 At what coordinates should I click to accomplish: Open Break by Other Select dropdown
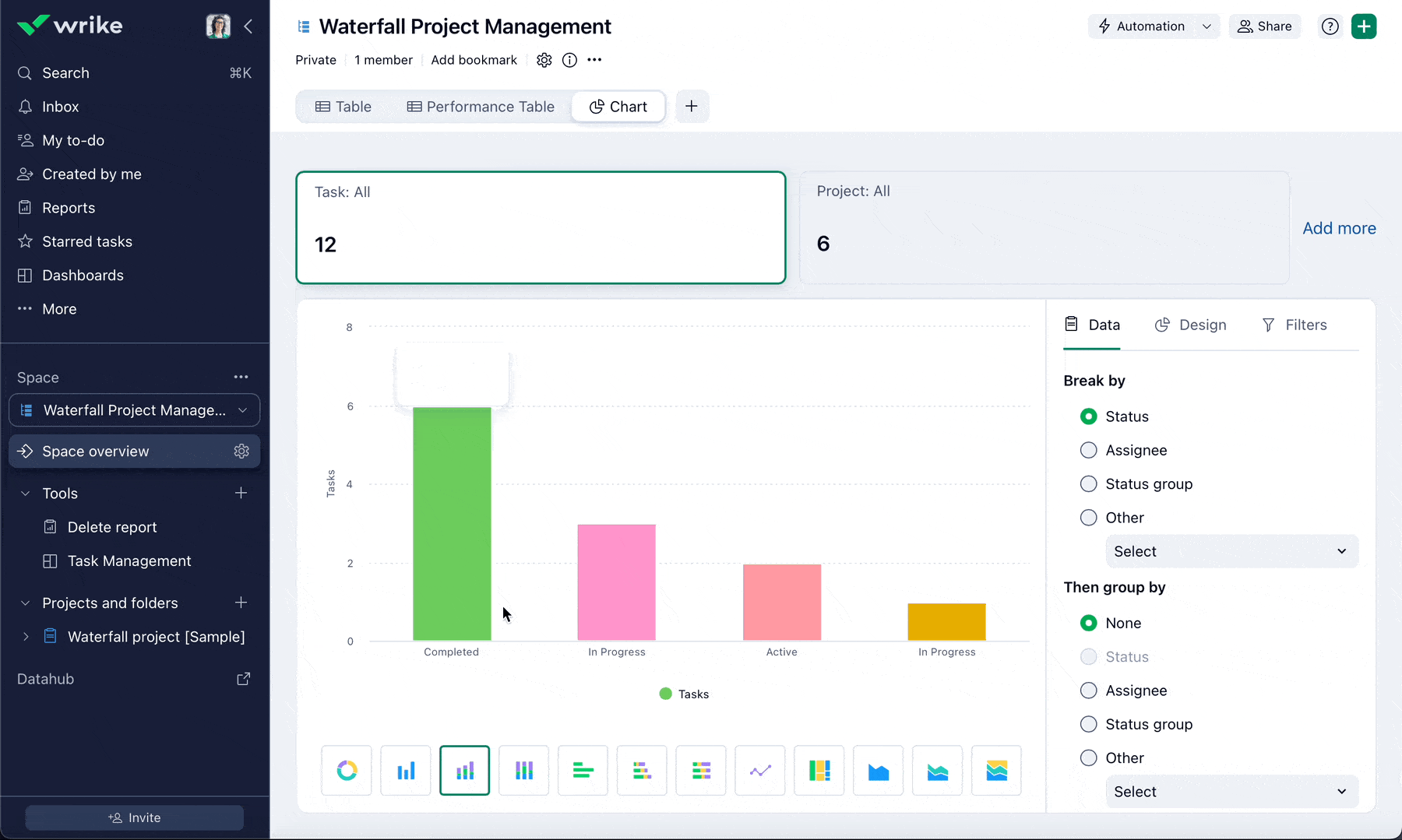pyautogui.click(x=1232, y=551)
